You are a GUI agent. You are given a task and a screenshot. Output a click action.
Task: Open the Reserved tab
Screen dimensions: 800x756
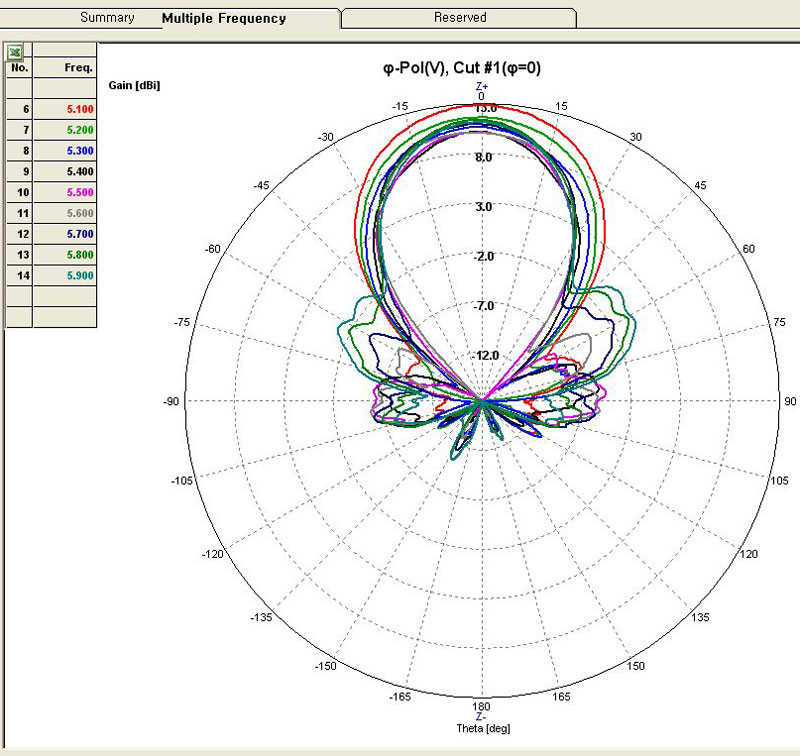[x=460, y=17]
